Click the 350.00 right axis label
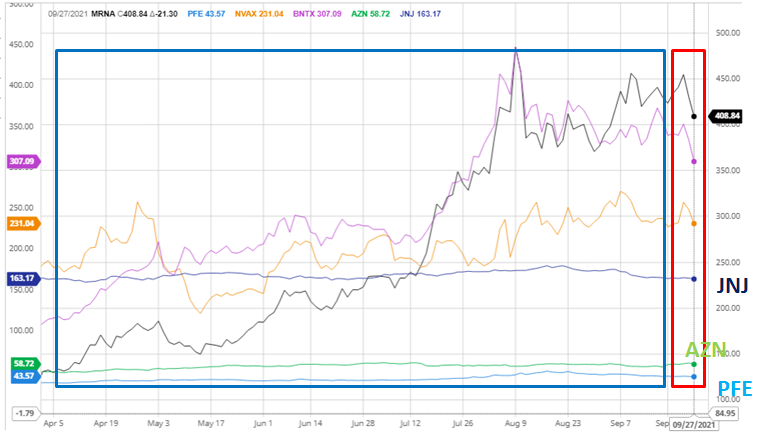The width and height of the screenshot is (769, 436). (x=728, y=170)
